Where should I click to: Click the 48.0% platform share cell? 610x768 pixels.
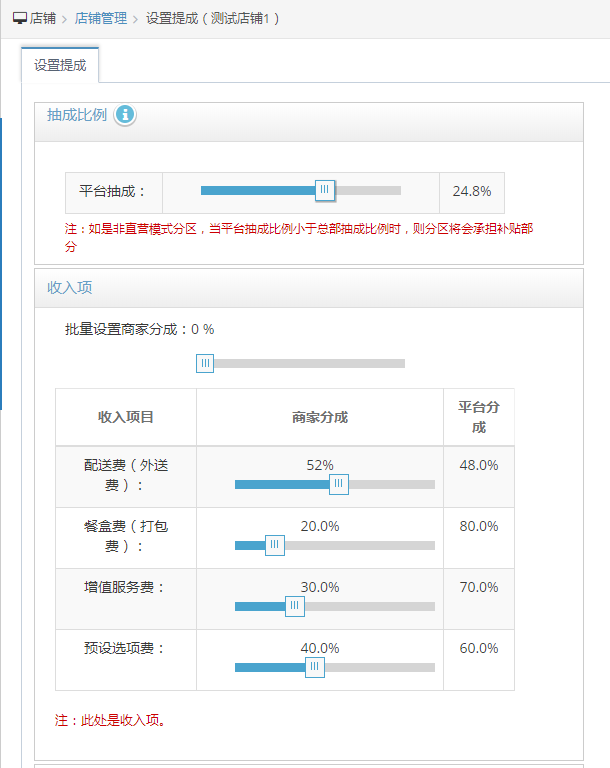pyautogui.click(x=479, y=465)
